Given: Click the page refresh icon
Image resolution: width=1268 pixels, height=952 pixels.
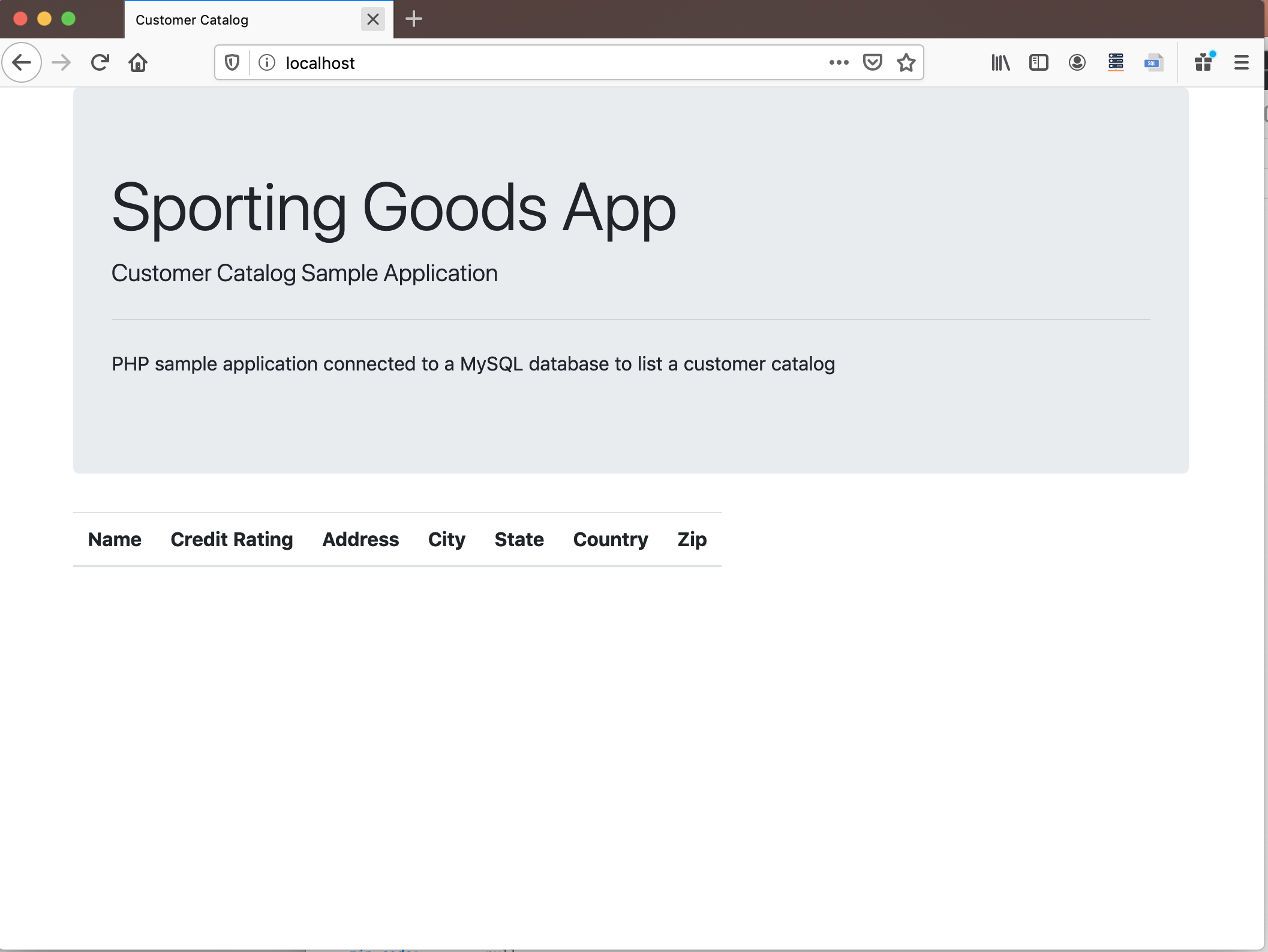Looking at the screenshot, I should [98, 62].
